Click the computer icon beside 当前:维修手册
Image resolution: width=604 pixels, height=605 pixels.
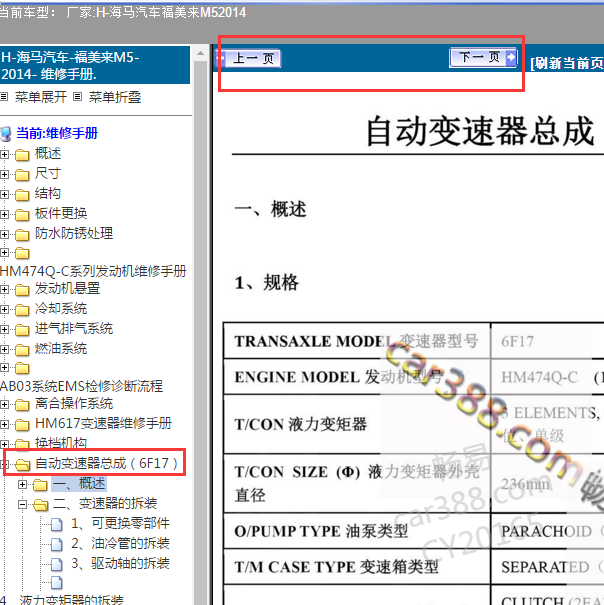tap(7, 134)
